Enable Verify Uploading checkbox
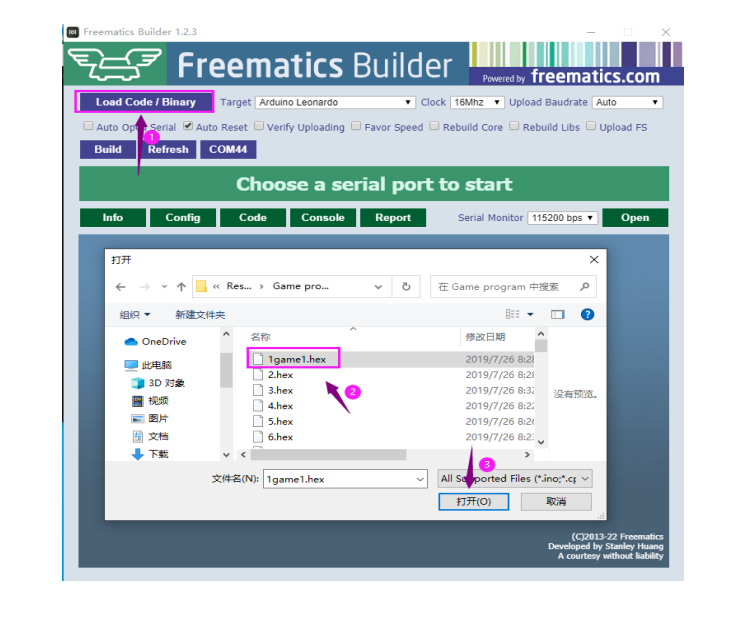The image size is (731, 622). [259, 126]
